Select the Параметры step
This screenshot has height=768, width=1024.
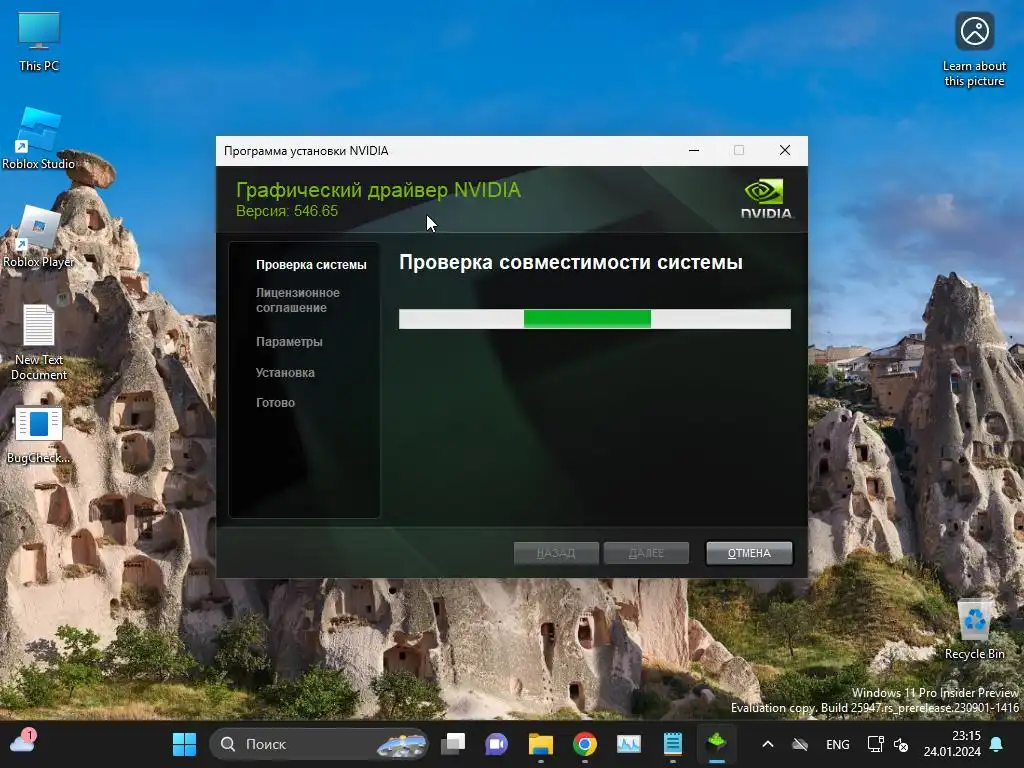click(289, 342)
